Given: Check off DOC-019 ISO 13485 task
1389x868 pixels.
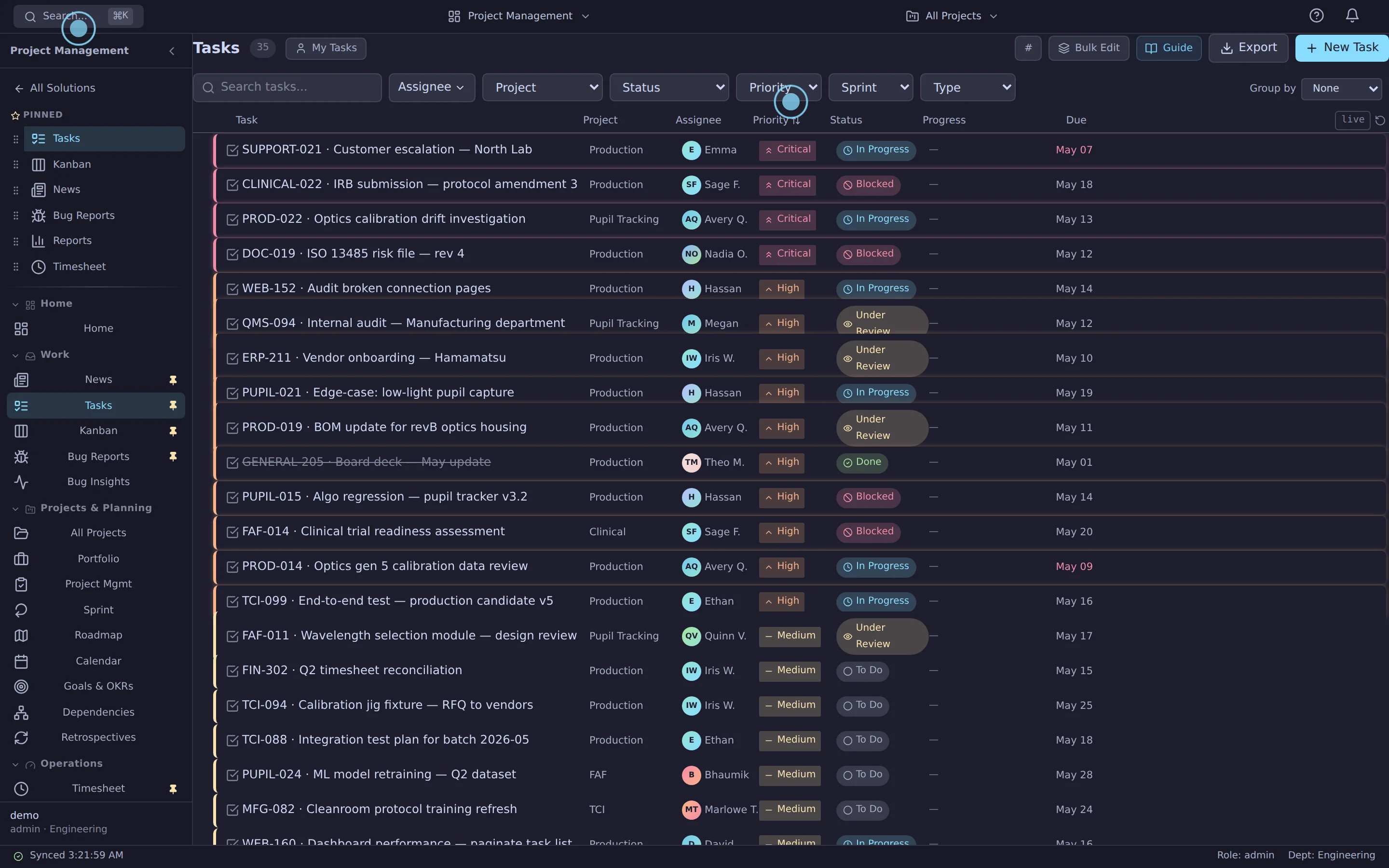Looking at the screenshot, I should [x=232, y=254].
